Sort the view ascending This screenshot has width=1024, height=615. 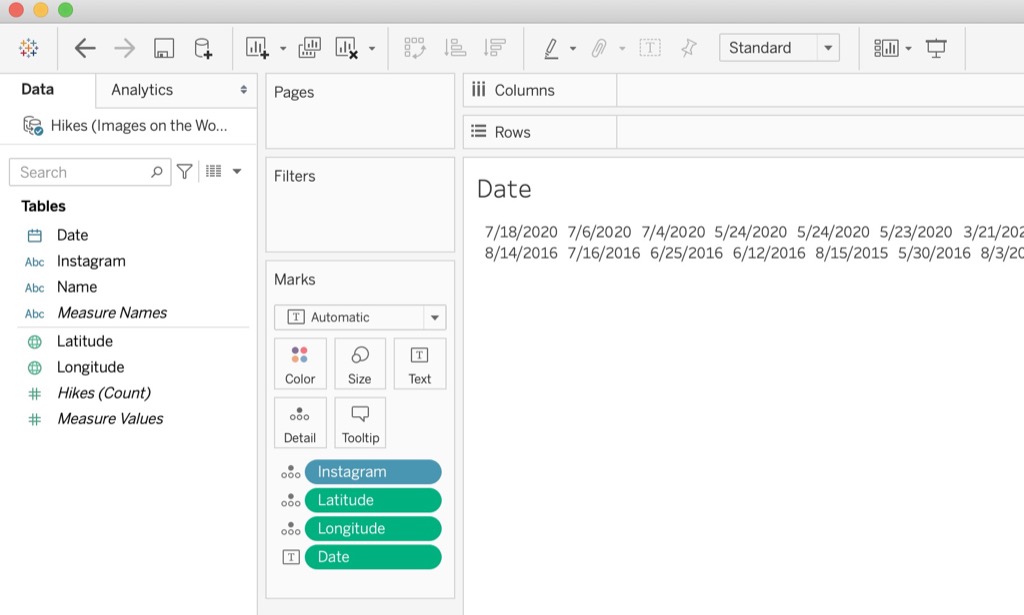(453, 47)
